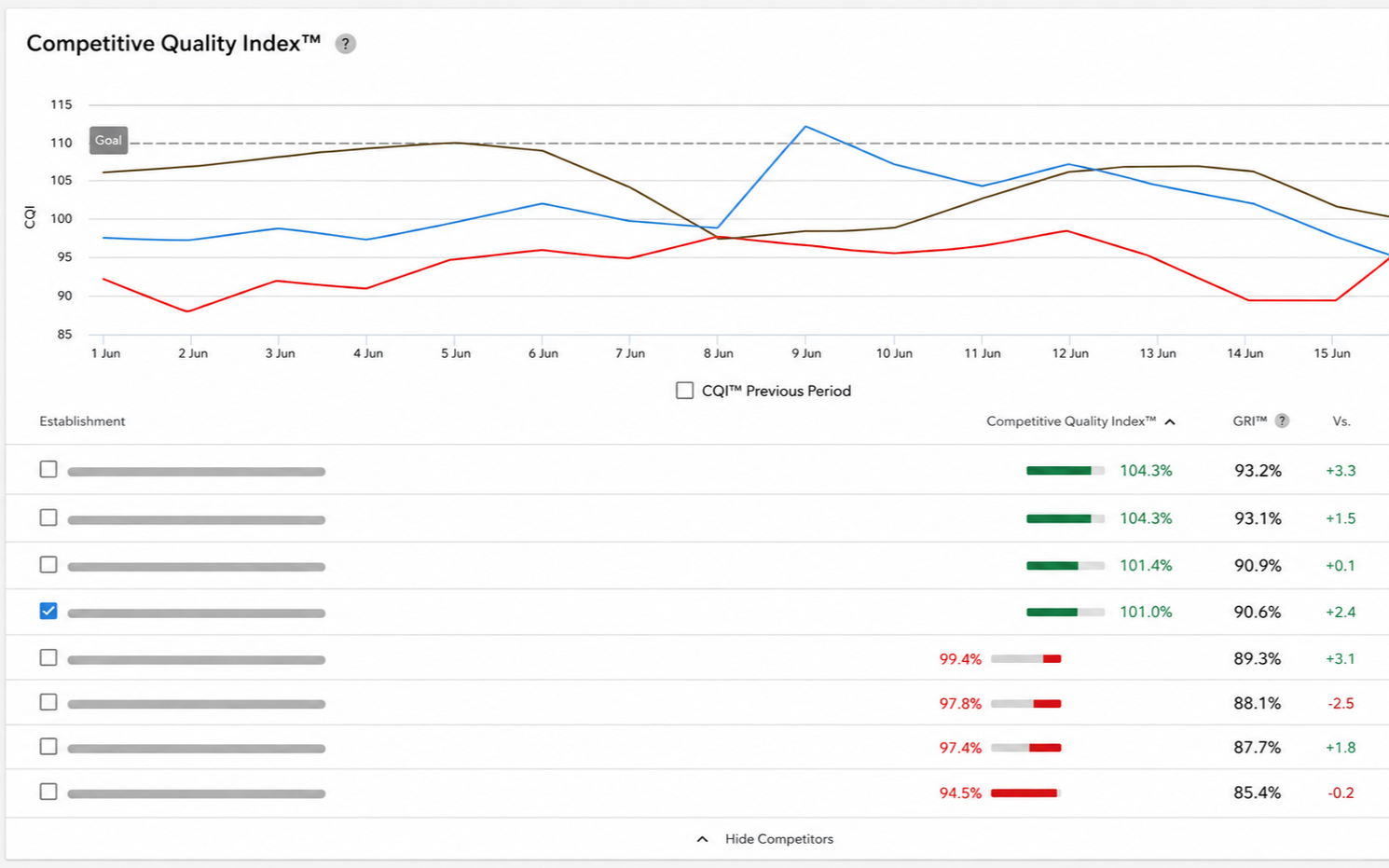Click the Establishment column header
The width and height of the screenshot is (1389, 868).
point(82,421)
